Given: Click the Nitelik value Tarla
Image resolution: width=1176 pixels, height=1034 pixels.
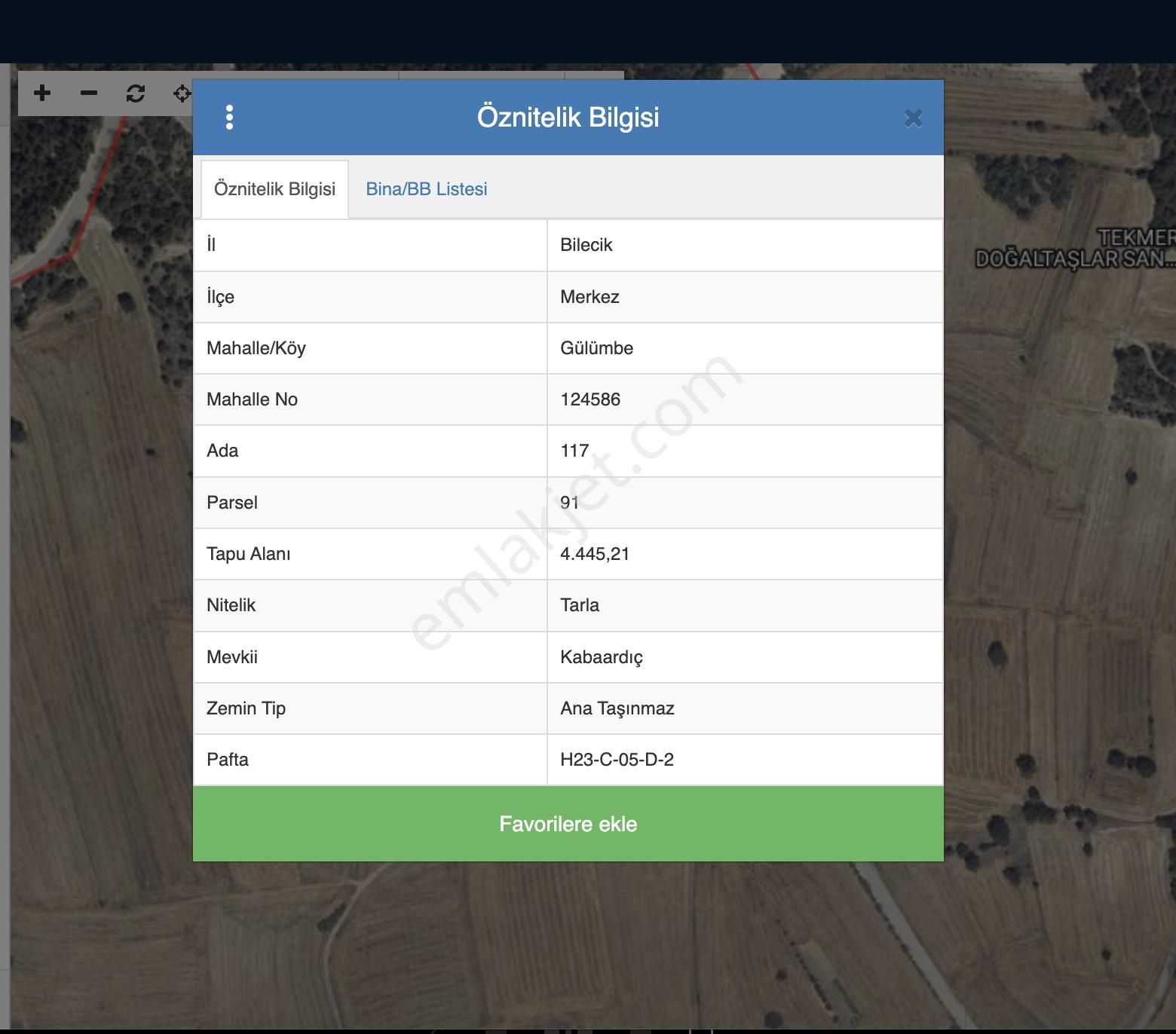Looking at the screenshot, I should click(580, 605).
